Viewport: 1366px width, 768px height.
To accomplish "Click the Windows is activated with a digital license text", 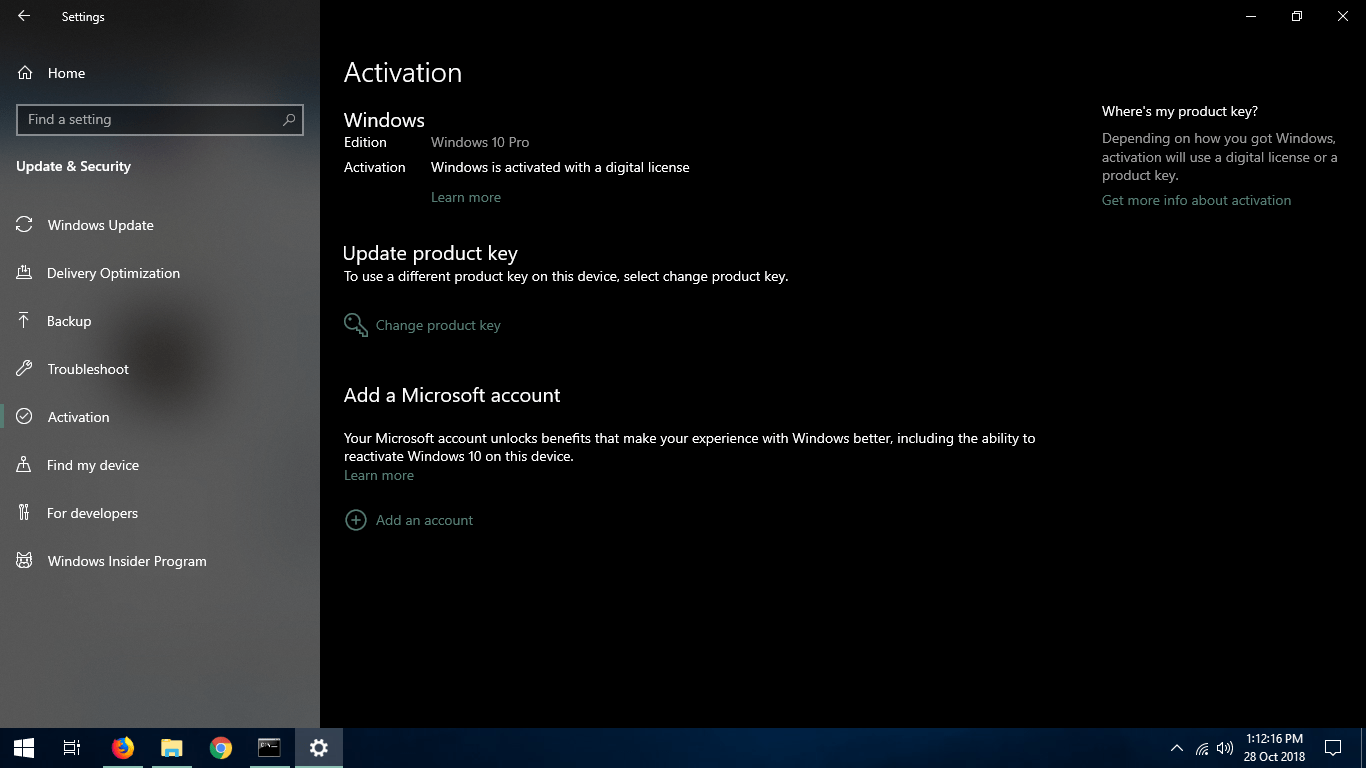I will [560, 167].
